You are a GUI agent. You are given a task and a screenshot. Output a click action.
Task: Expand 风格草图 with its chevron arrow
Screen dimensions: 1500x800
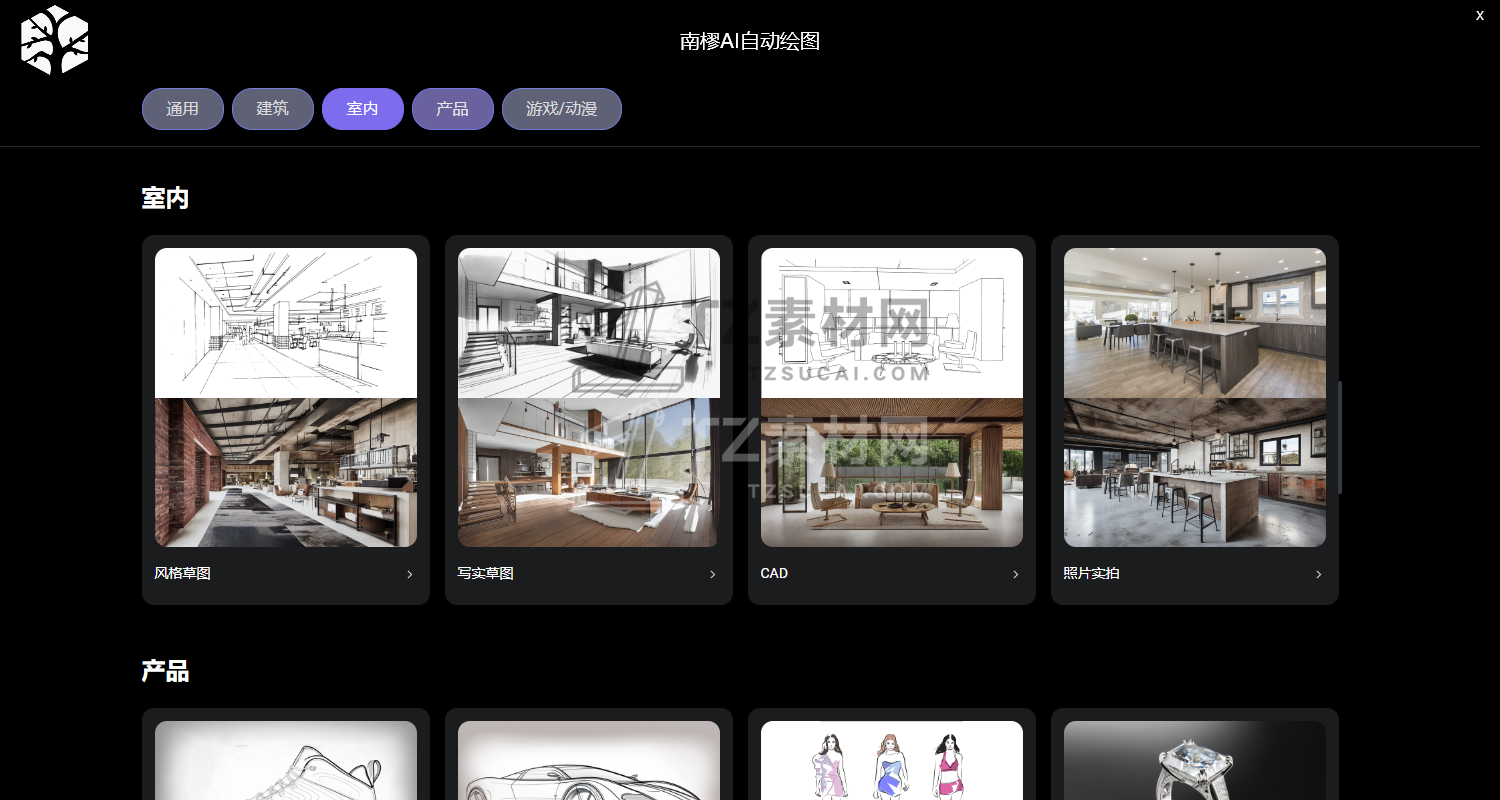[410, 574]
